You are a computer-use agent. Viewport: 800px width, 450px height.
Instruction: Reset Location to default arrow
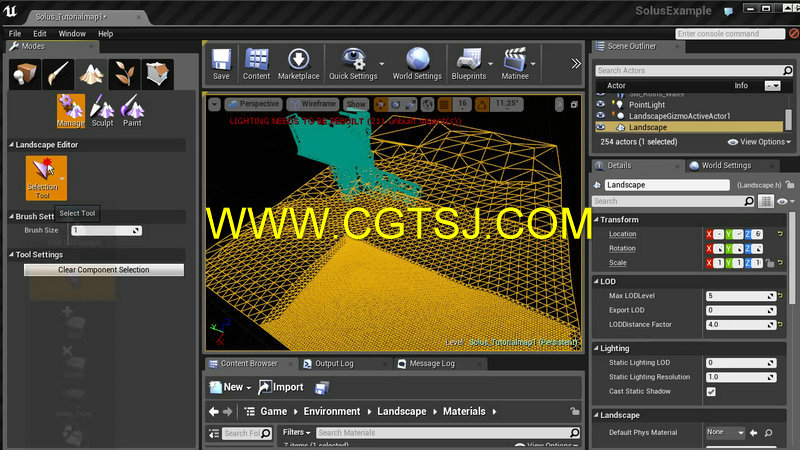[x=780, y=234]
